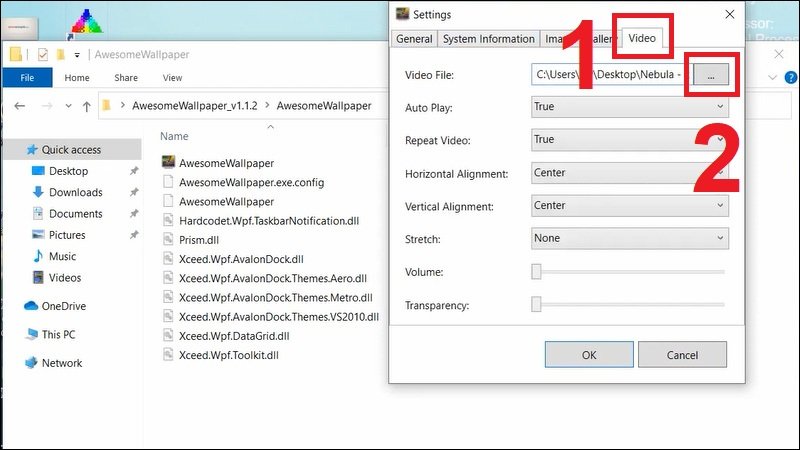Expand the Repeat Video dropdown
This screenshot has width=800, height=450.
[x=629, y=140]
